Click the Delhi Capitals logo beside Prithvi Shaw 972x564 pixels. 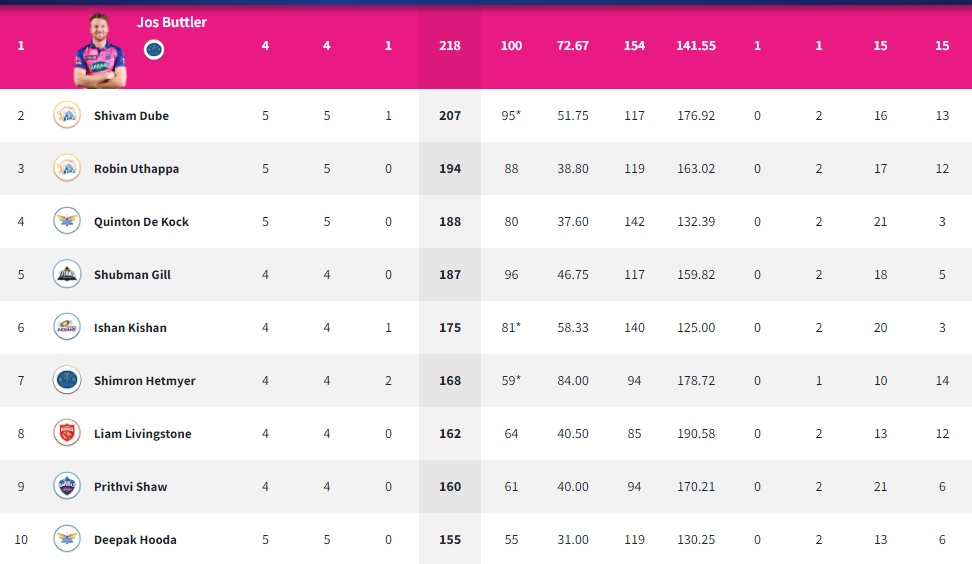[x=67, y=487]
